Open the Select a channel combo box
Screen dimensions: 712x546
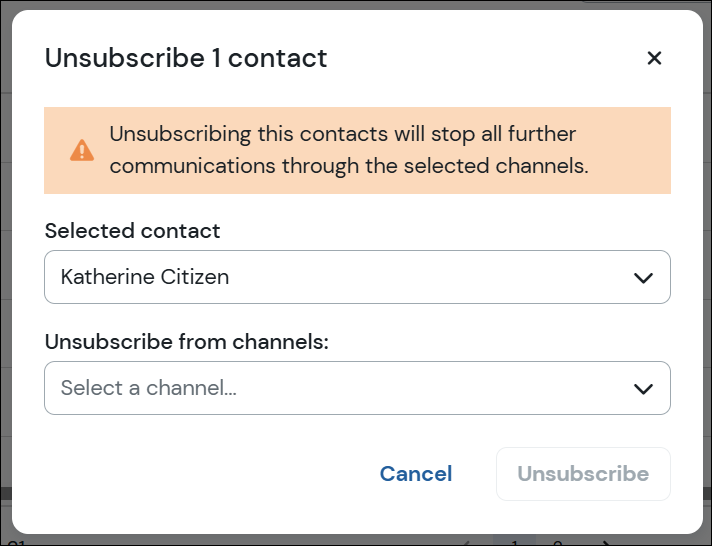(x=357, y=388)
